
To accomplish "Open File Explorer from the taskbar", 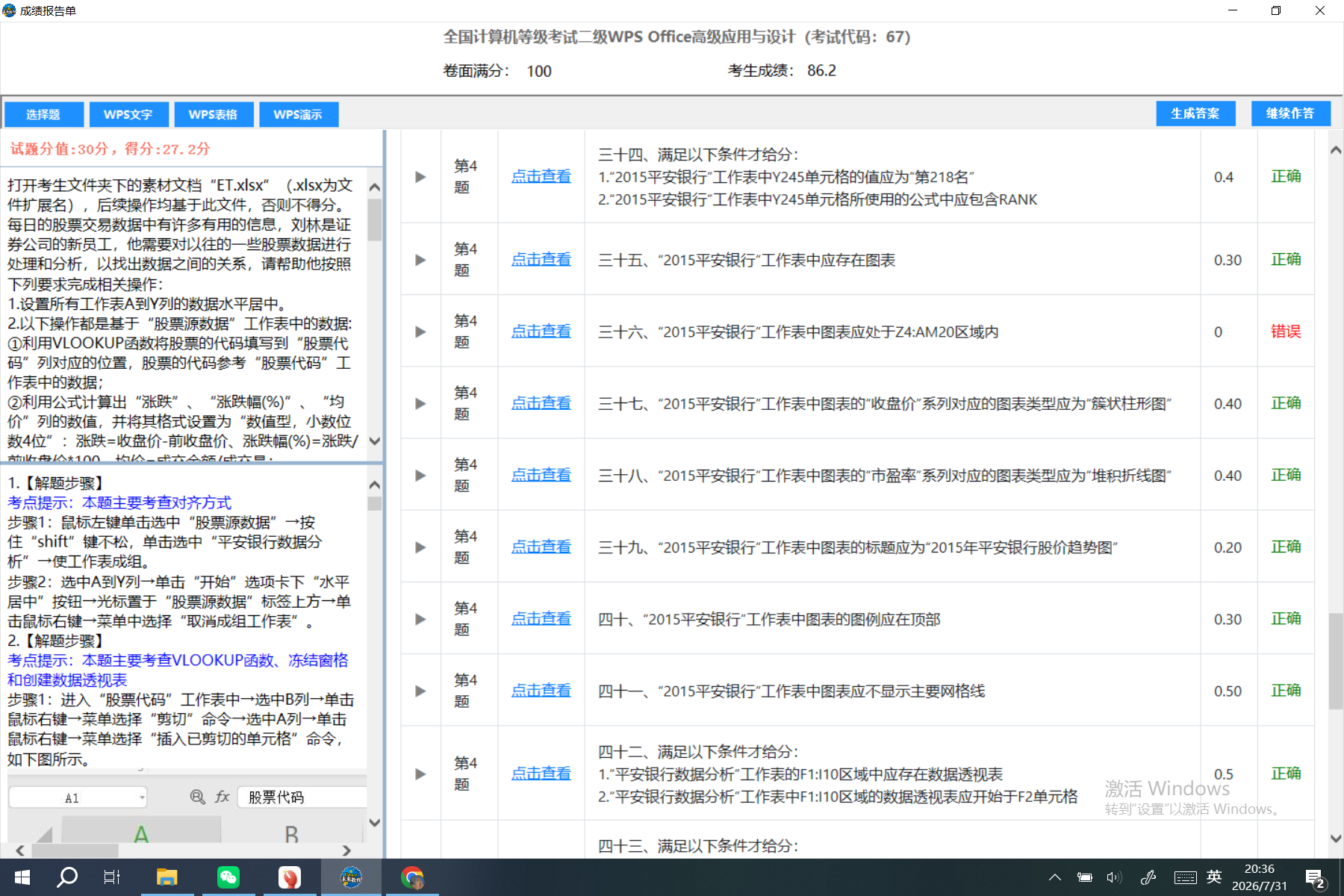I will point(167,877).
